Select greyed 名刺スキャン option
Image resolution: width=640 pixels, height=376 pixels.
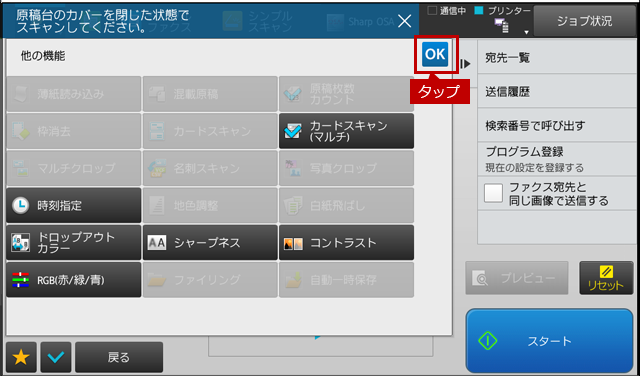pos(210,168)
